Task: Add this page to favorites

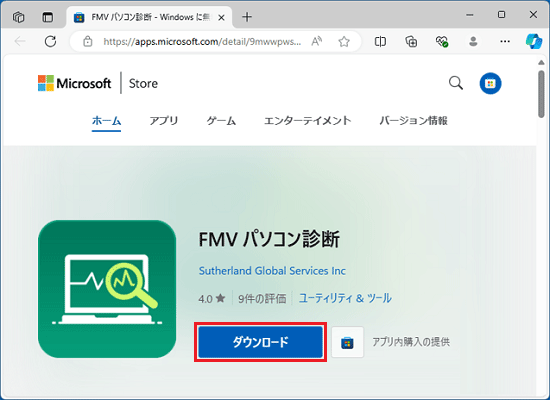Action: coord(344,41)
